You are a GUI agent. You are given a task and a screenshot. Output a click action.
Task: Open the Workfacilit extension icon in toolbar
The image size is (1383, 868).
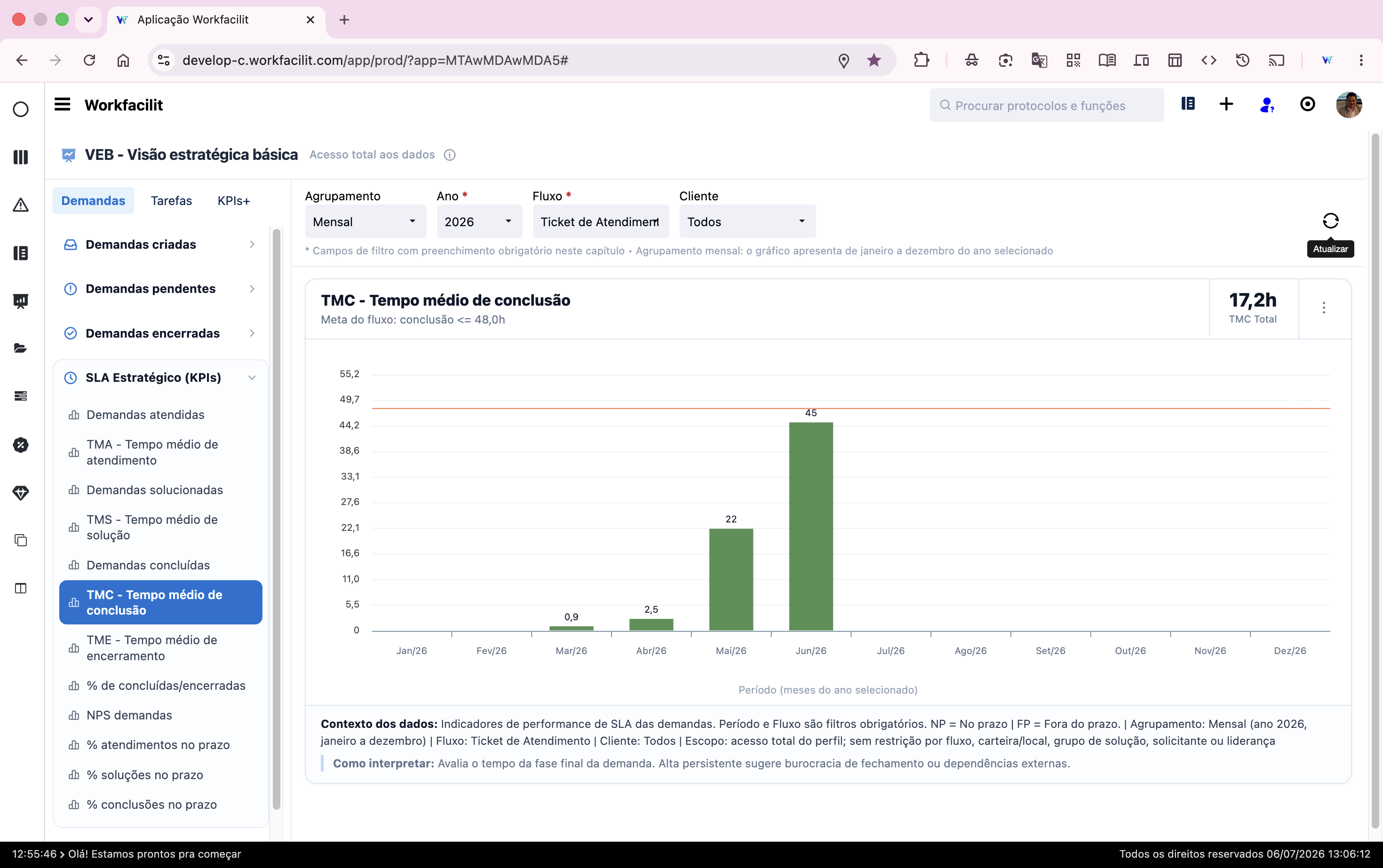click(x=1327, y=60)
